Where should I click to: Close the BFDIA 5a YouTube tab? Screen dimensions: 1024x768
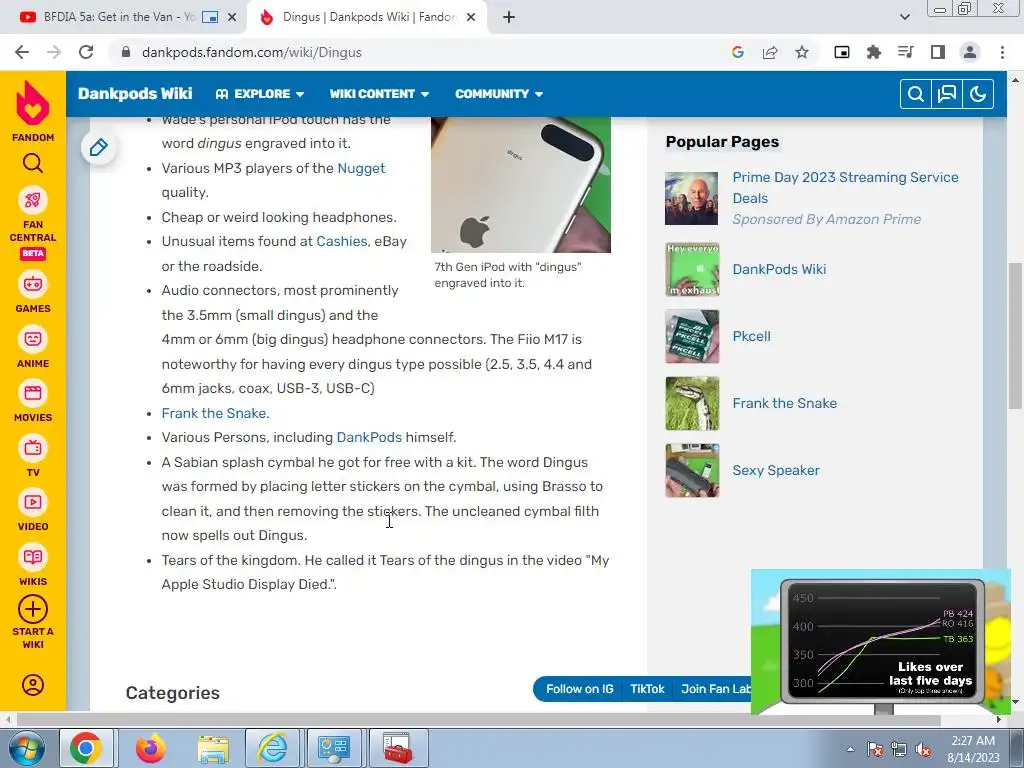pos(232,18)
